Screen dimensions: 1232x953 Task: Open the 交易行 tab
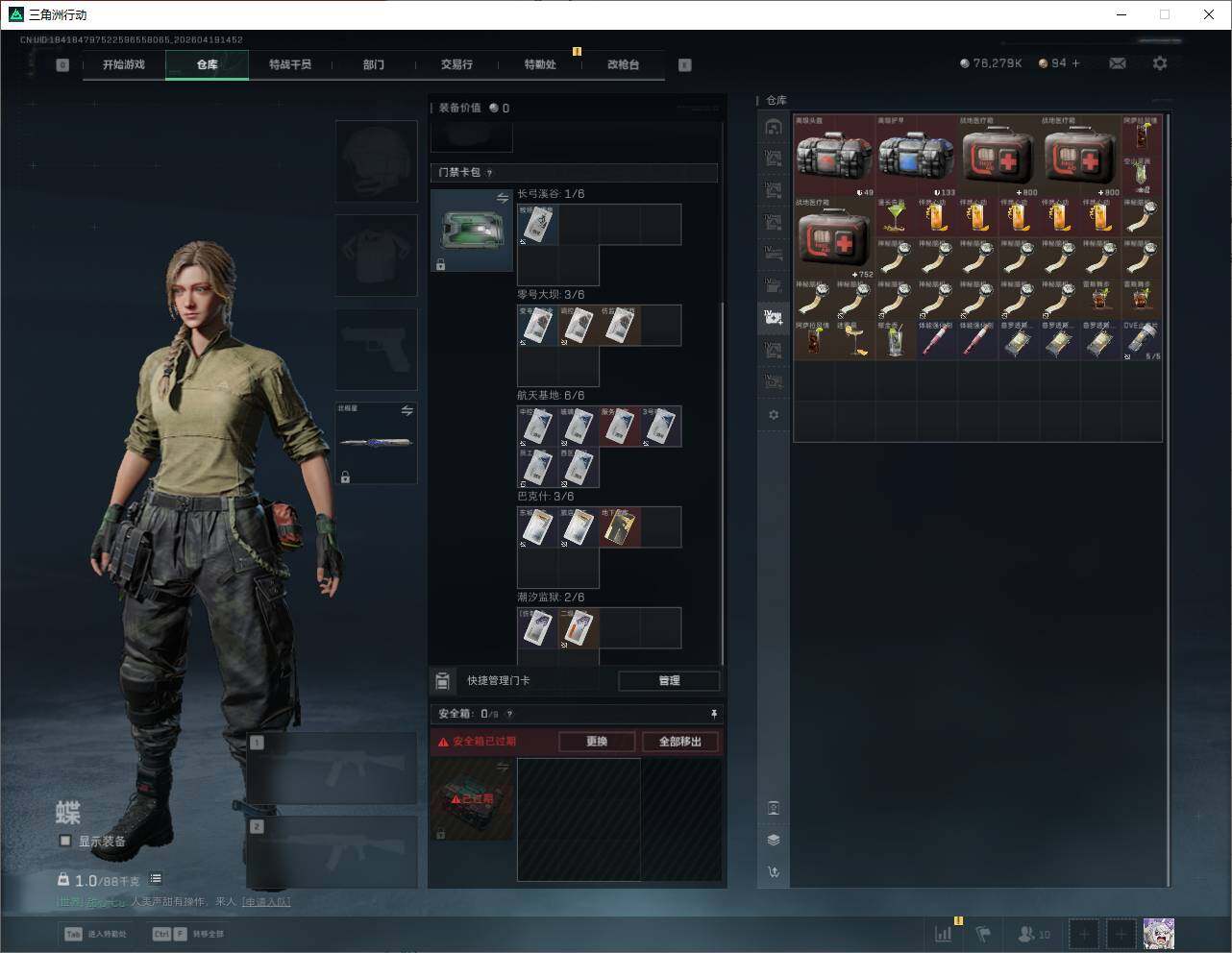pyautogui.click(x=456, y=64)
